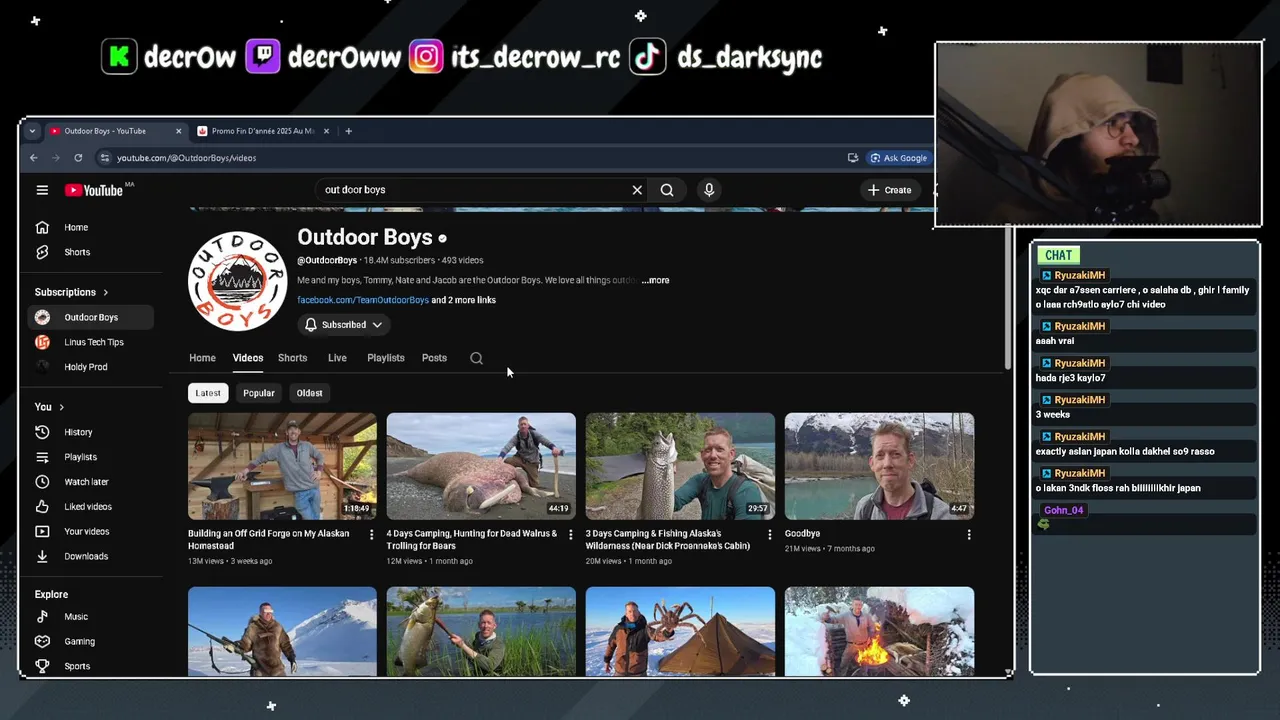Open Watch later list

pos(90,482)
